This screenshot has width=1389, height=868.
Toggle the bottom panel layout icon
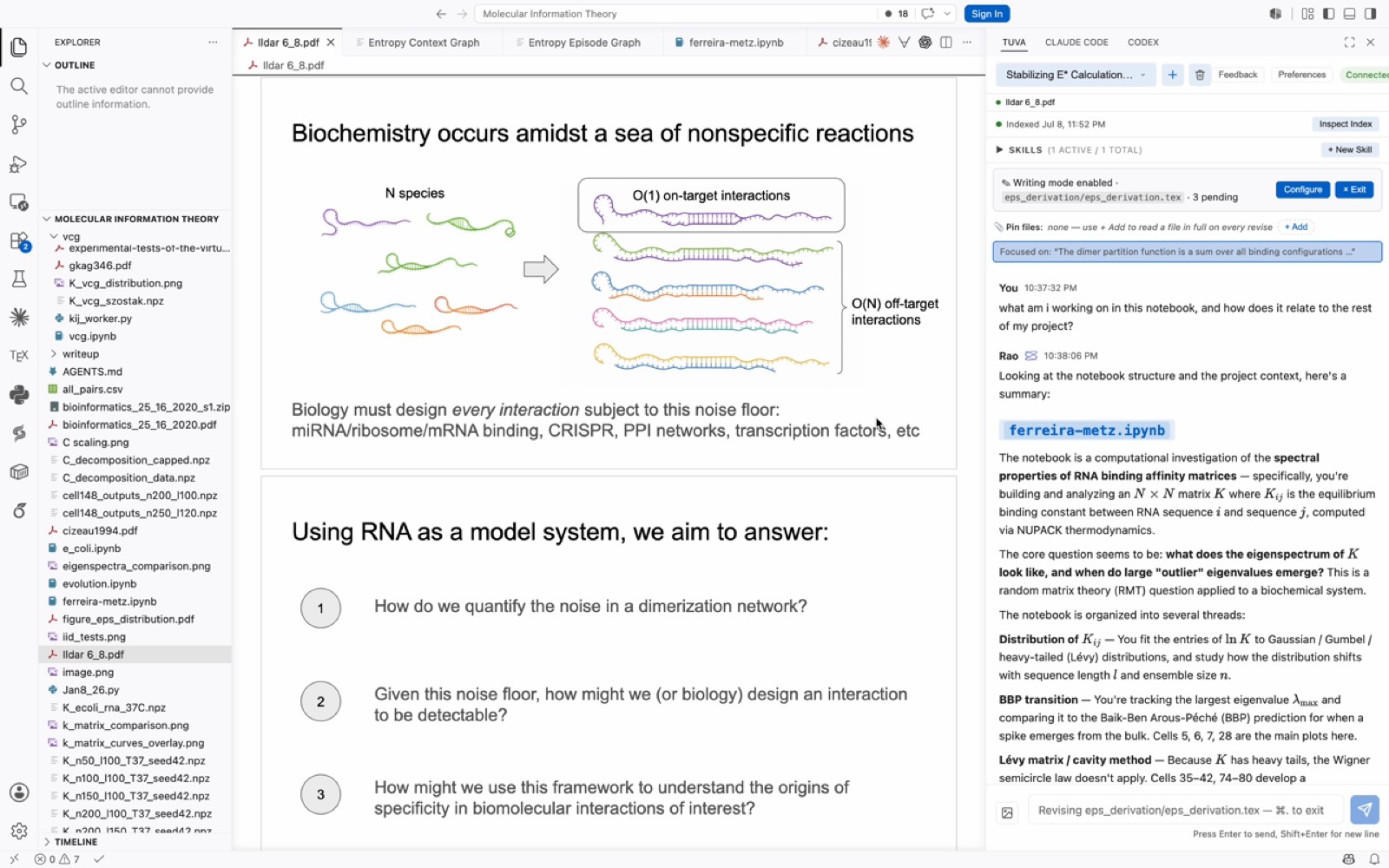1350,14
